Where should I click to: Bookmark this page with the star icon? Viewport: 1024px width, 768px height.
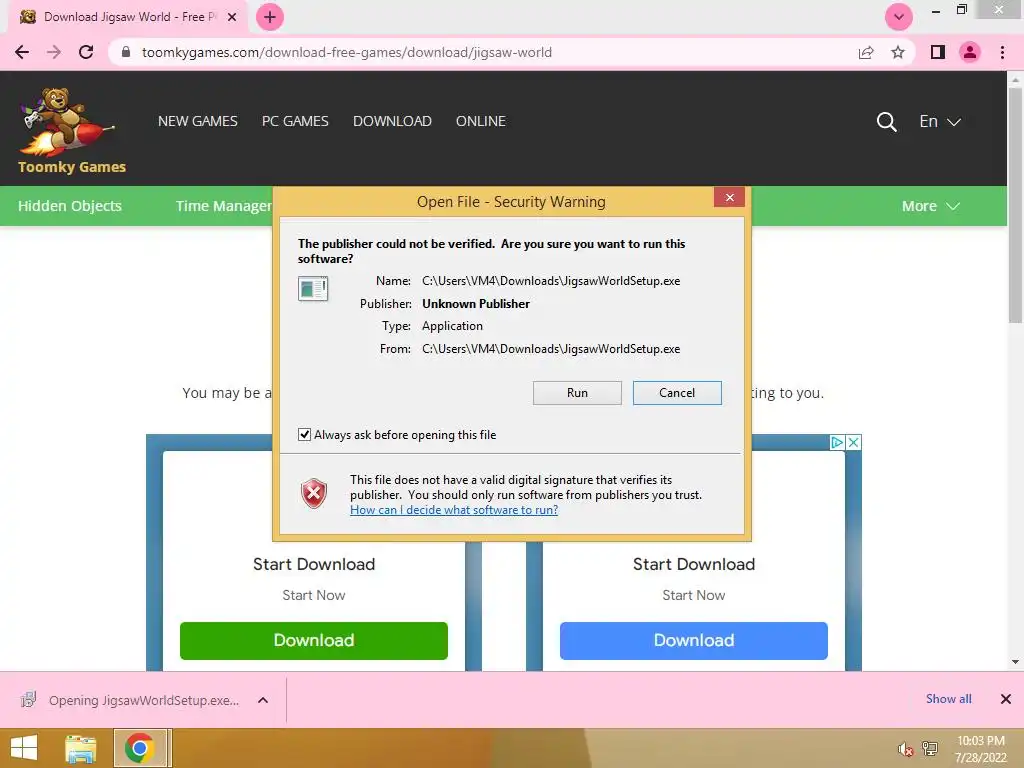pyautogui.click(x=898, y=52)
